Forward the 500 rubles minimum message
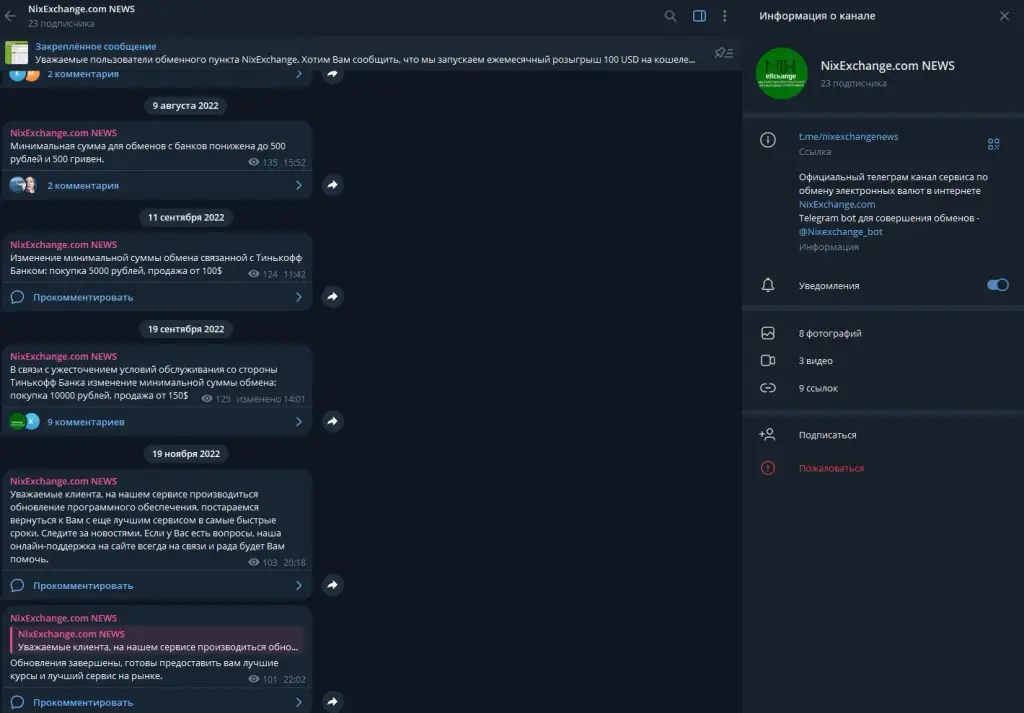 [x=332, y=185]
